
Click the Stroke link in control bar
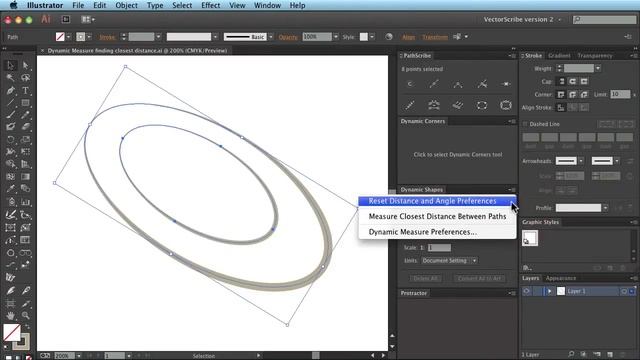click(x=107, y=37)
